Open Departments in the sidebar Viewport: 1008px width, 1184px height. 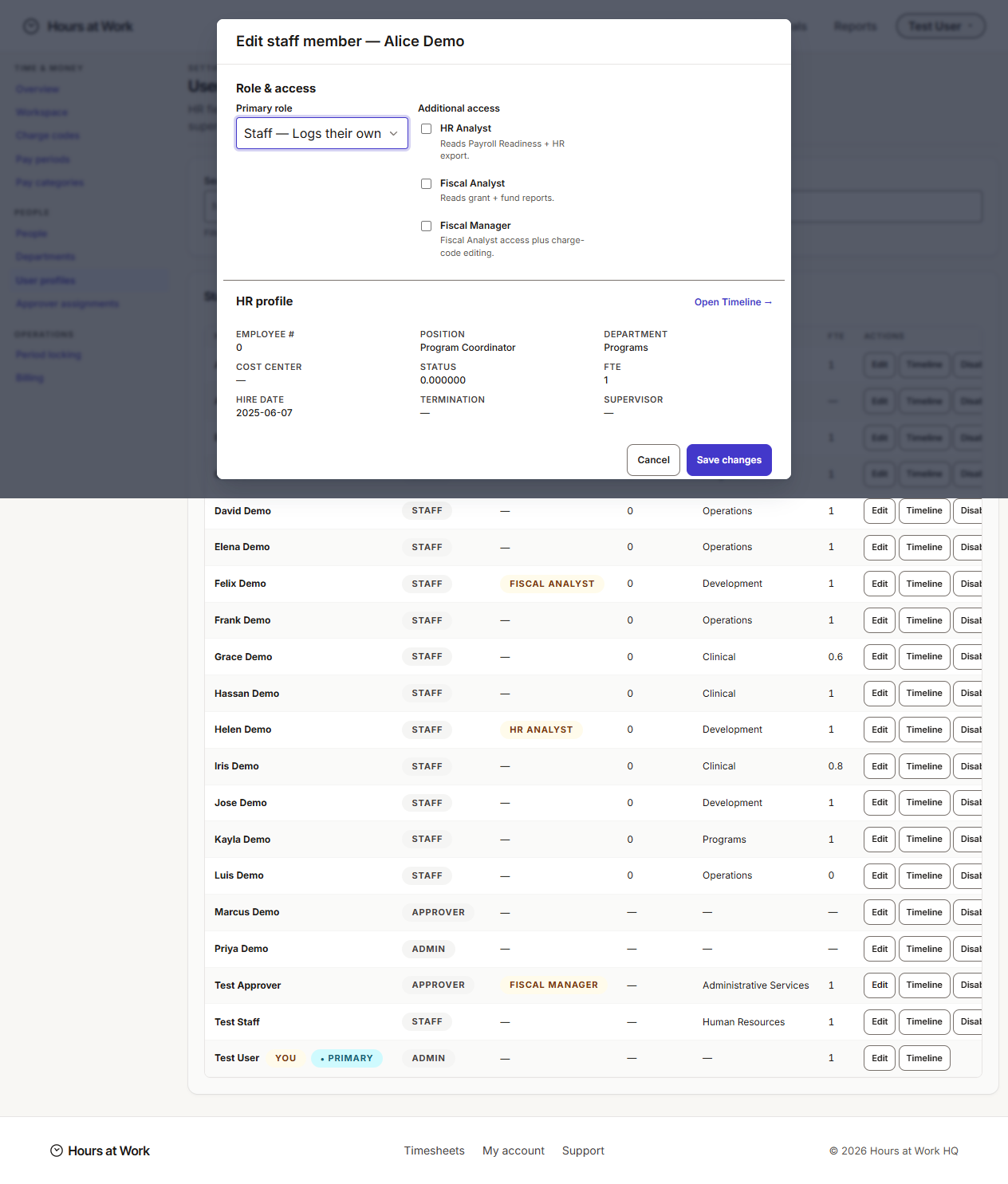(45, 257)
